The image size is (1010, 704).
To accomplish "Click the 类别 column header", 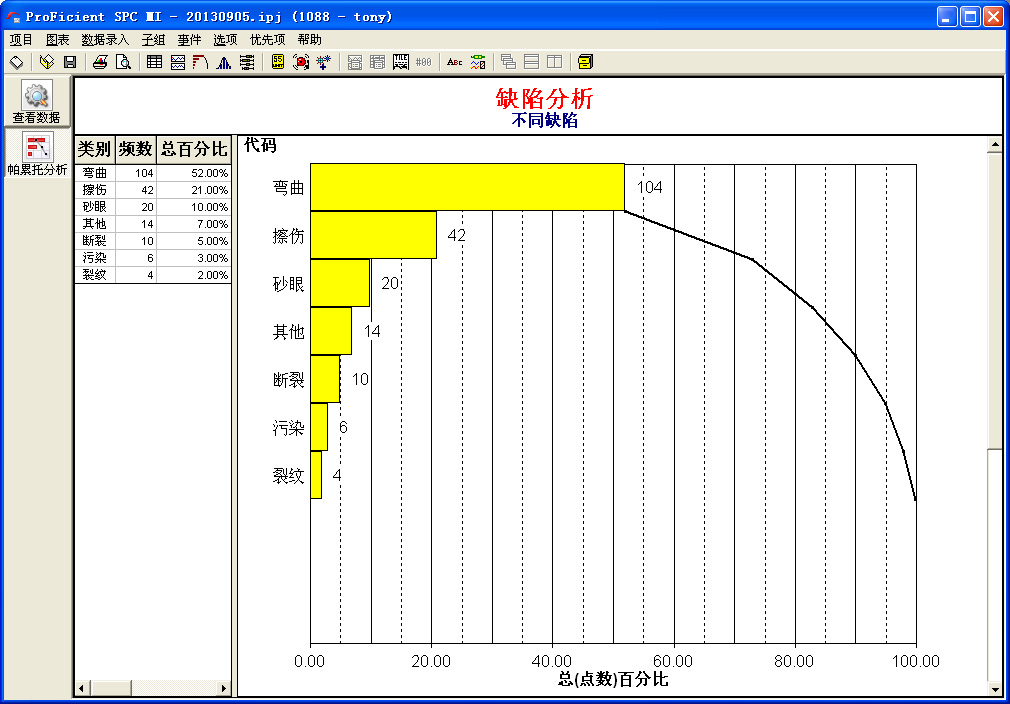I will [95, 149].
